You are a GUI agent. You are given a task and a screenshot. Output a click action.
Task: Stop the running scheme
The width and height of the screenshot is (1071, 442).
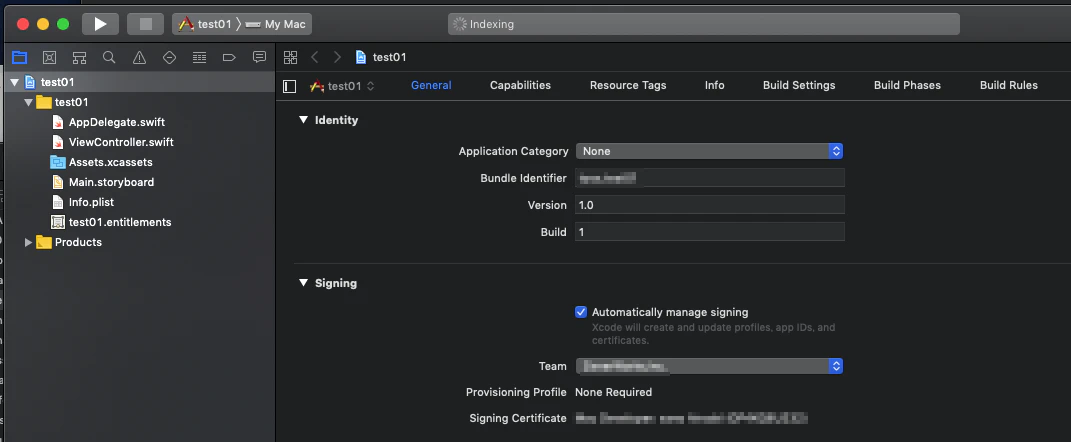click(145, 24)
